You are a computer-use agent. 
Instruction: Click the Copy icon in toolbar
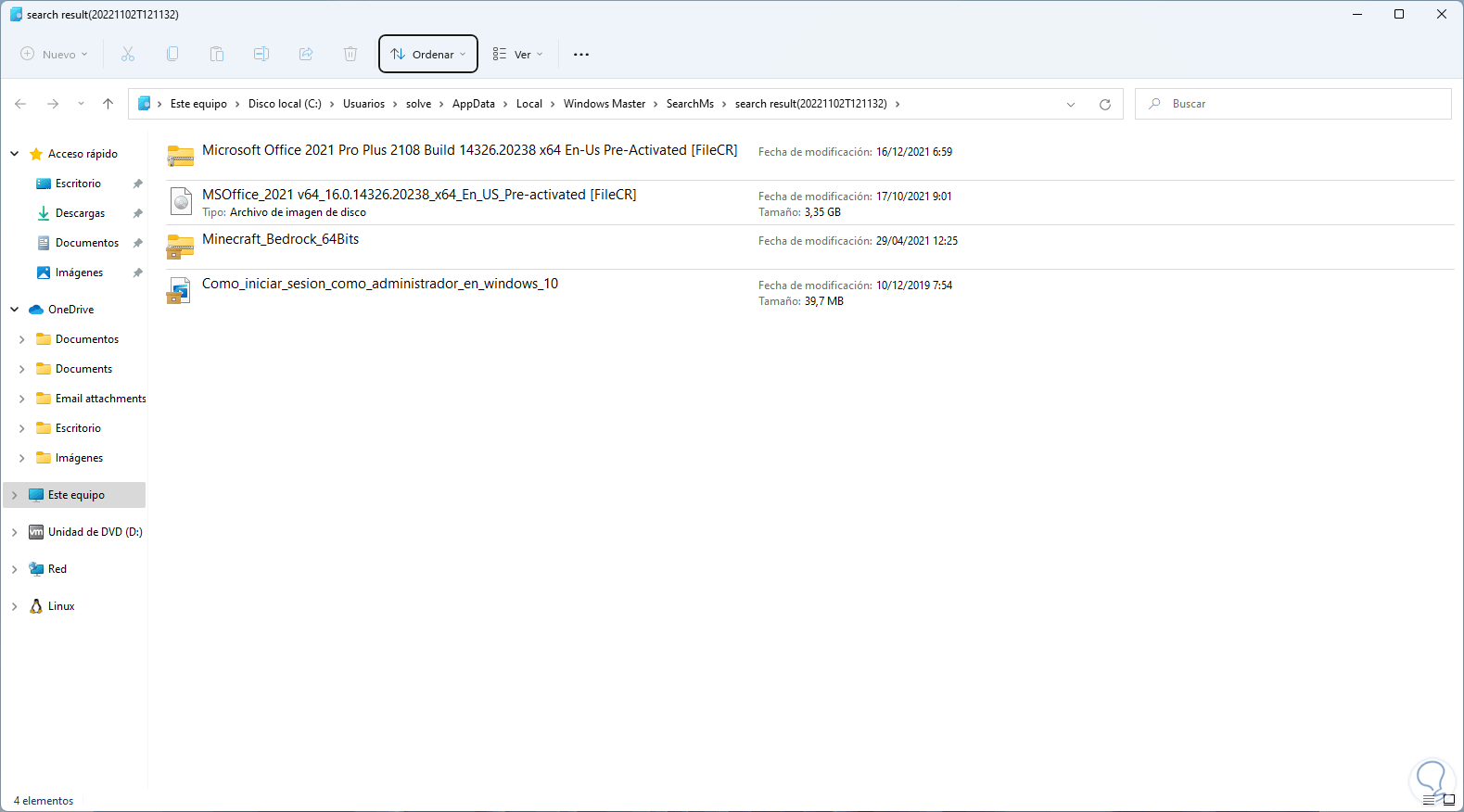tap(172, 54)
